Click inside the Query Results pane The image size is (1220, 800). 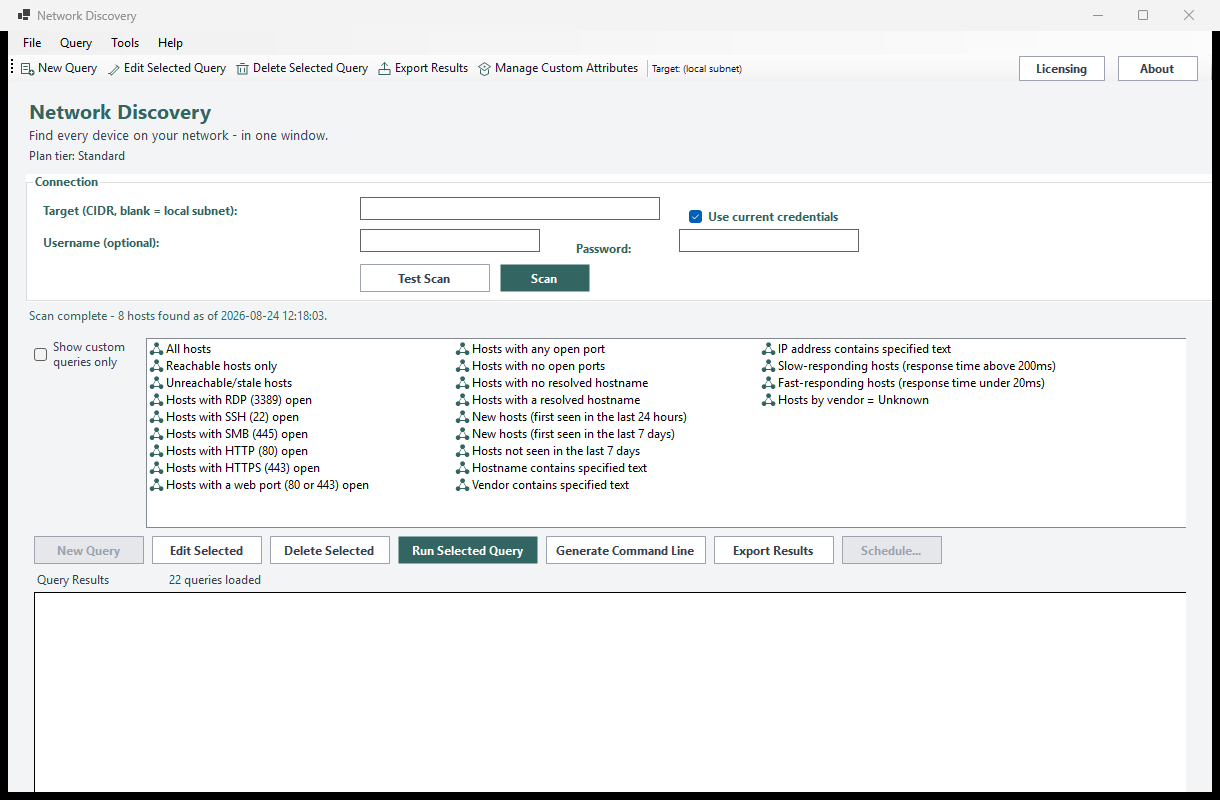[610, 692]
